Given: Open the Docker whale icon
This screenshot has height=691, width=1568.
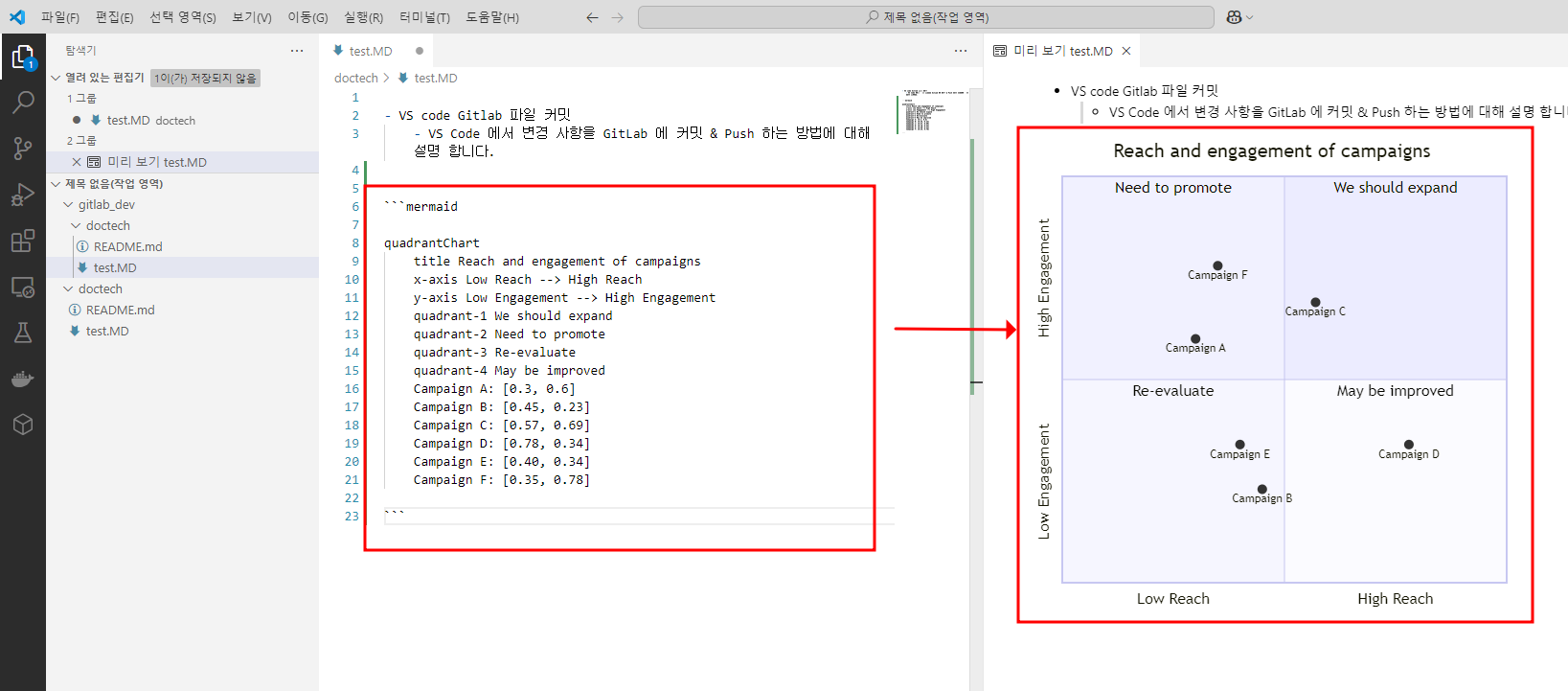Looking at the screenshot, I should (23, 379).
